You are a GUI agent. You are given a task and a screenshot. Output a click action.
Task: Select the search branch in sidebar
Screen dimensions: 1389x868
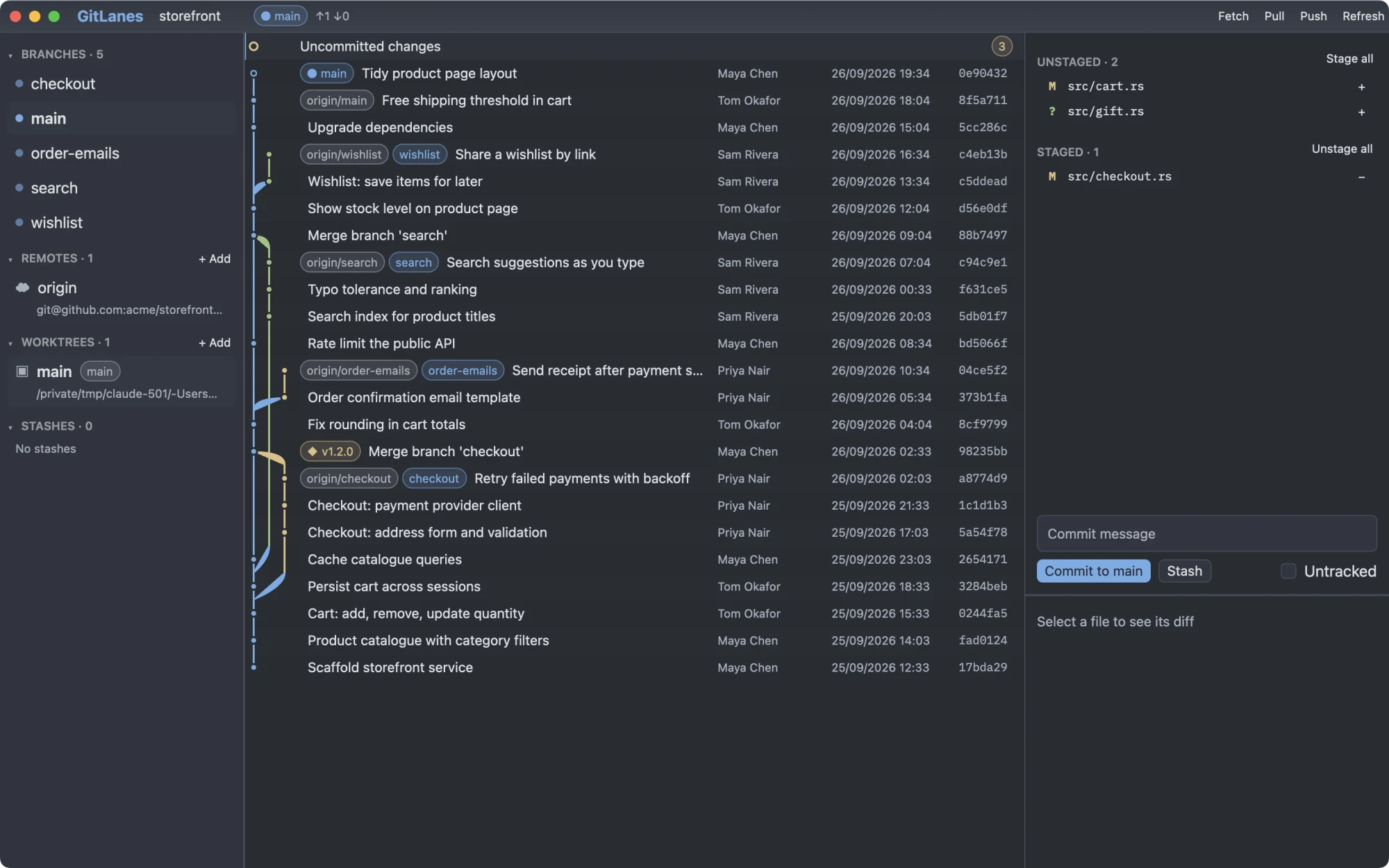122,188
